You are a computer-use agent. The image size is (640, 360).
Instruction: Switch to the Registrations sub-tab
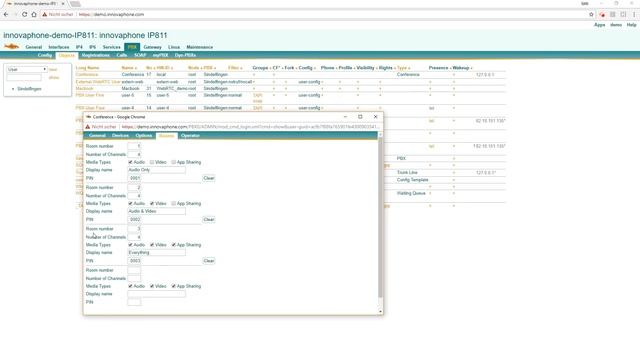96,55
